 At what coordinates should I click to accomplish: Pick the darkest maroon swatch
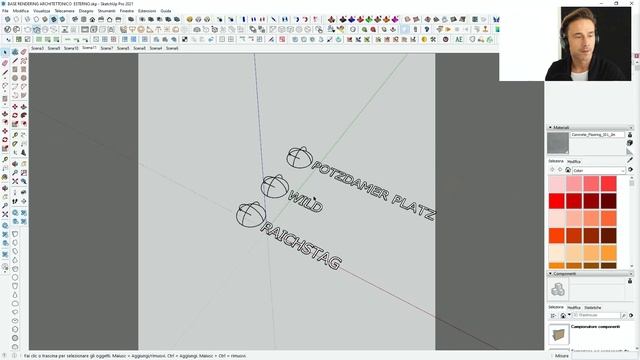(x=609, y=201)
